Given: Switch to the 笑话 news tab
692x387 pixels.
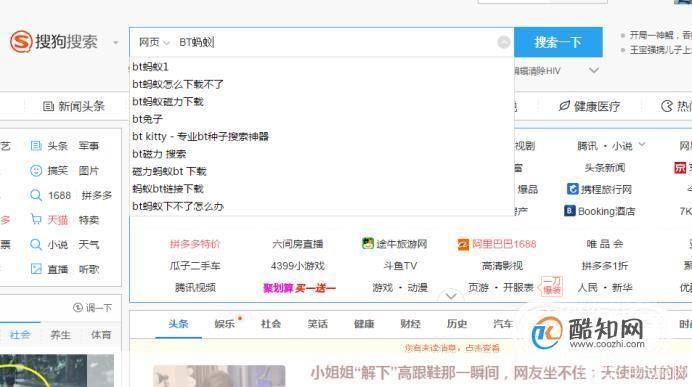Looking at the screenshot, I should 318,324.
